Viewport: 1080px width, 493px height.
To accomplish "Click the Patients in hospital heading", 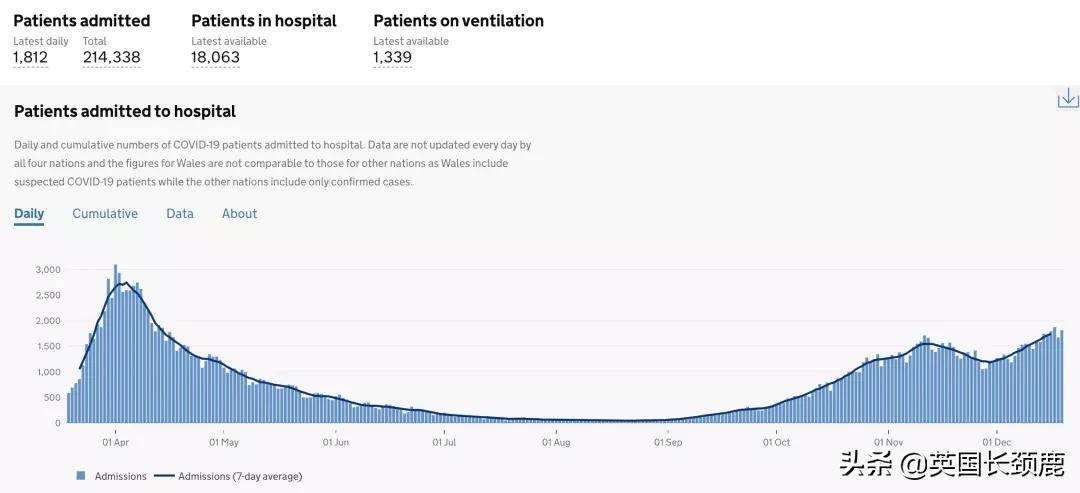I will pyautogui.click(x=264, y=21).
